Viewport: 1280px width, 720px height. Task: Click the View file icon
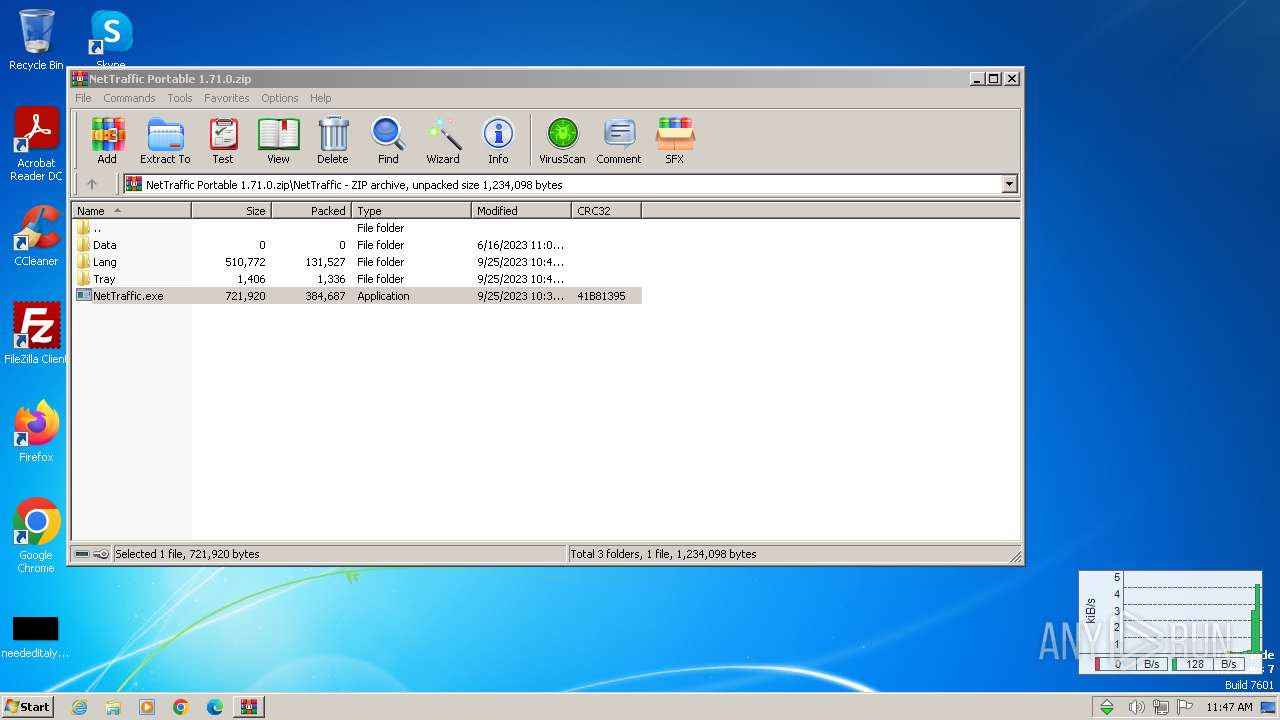(x=278, y=140)
